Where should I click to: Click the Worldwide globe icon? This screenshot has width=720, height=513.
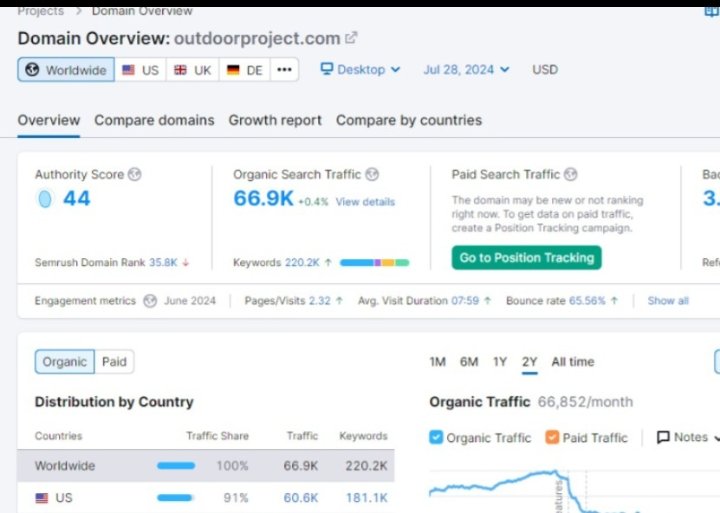(32, 70)
